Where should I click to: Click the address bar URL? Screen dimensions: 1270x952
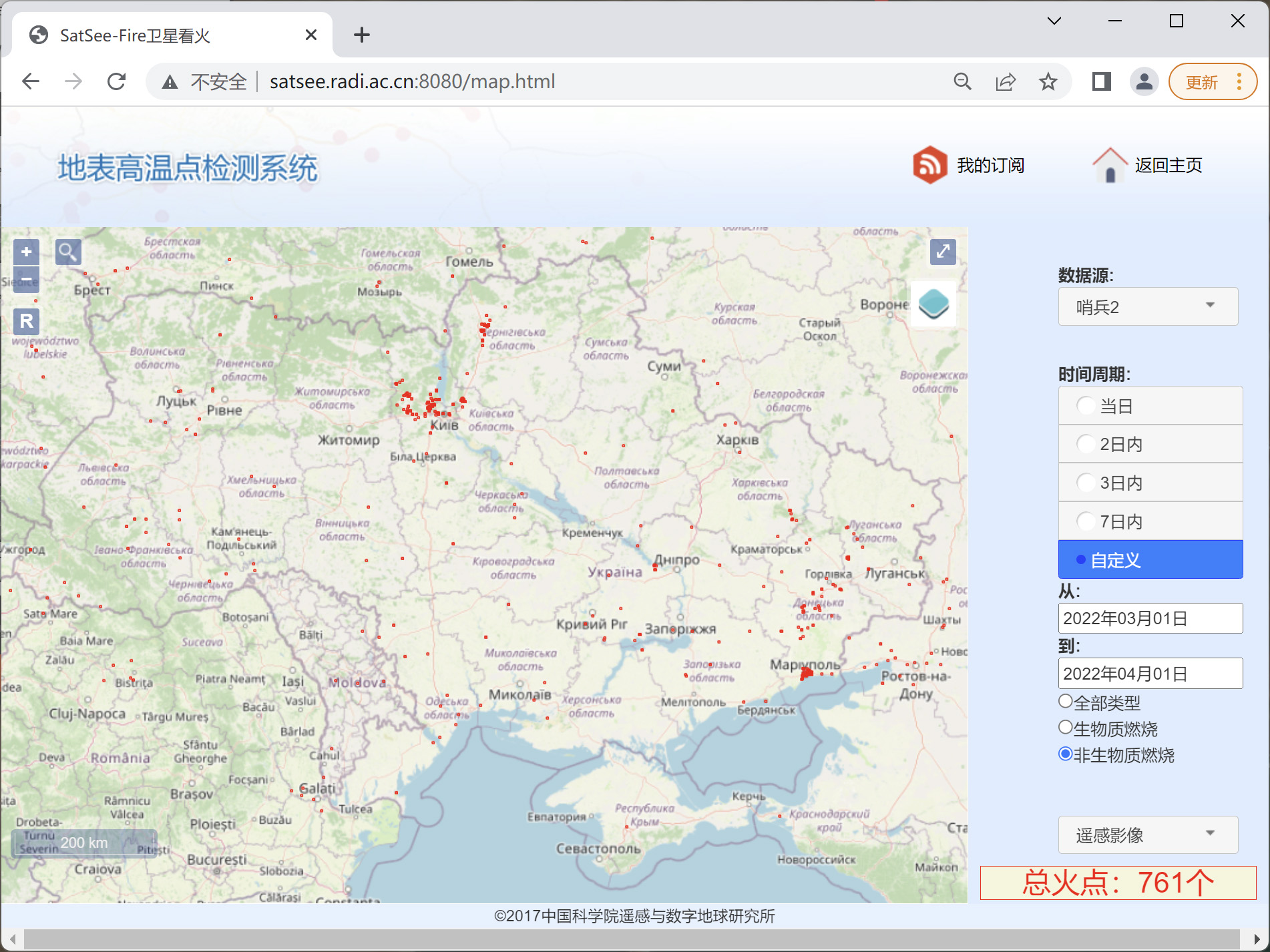pyautogui.click(x=412, y=81)
